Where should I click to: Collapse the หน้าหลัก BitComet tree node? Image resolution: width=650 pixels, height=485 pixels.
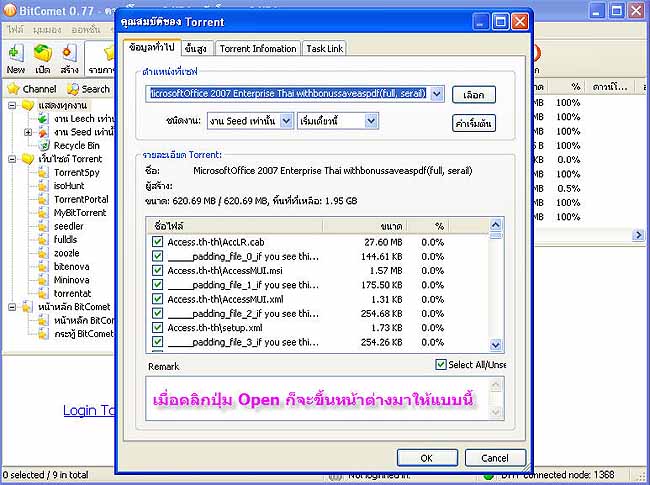(x=12, y=307)
